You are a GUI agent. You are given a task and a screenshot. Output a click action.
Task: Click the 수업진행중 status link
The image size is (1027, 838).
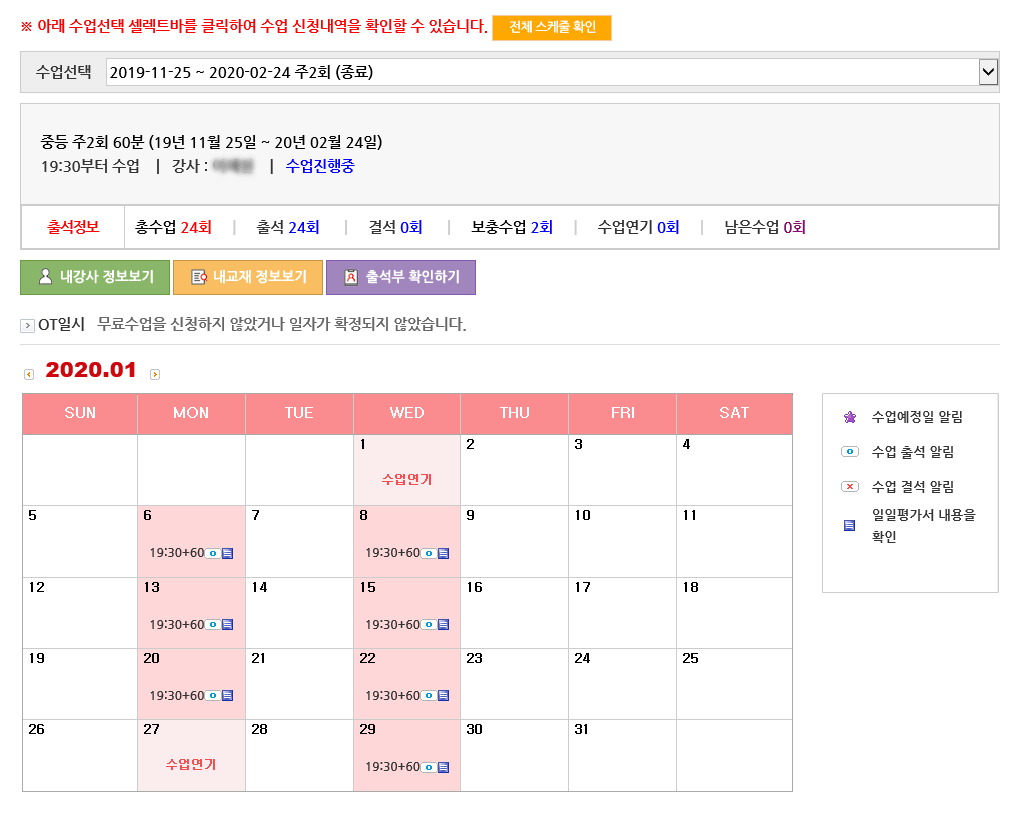[320, 166]
